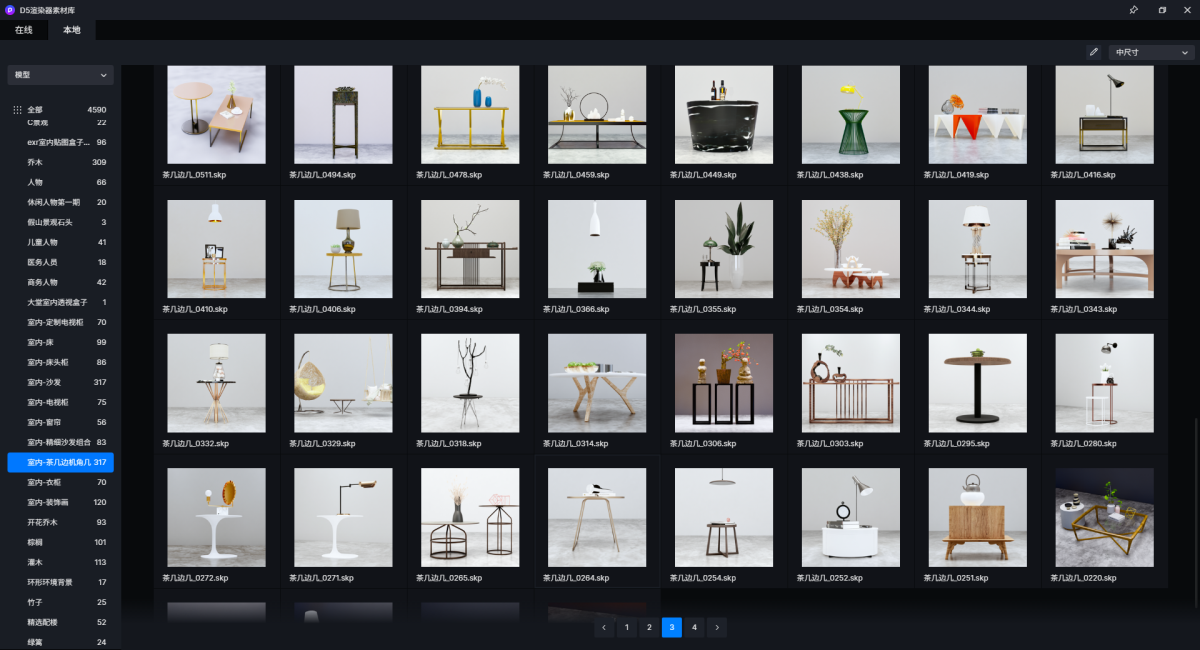Viewport: 1200px width, 650px height.
Task: Select the 精选配楼 category
Action: [x=61, y=622]
